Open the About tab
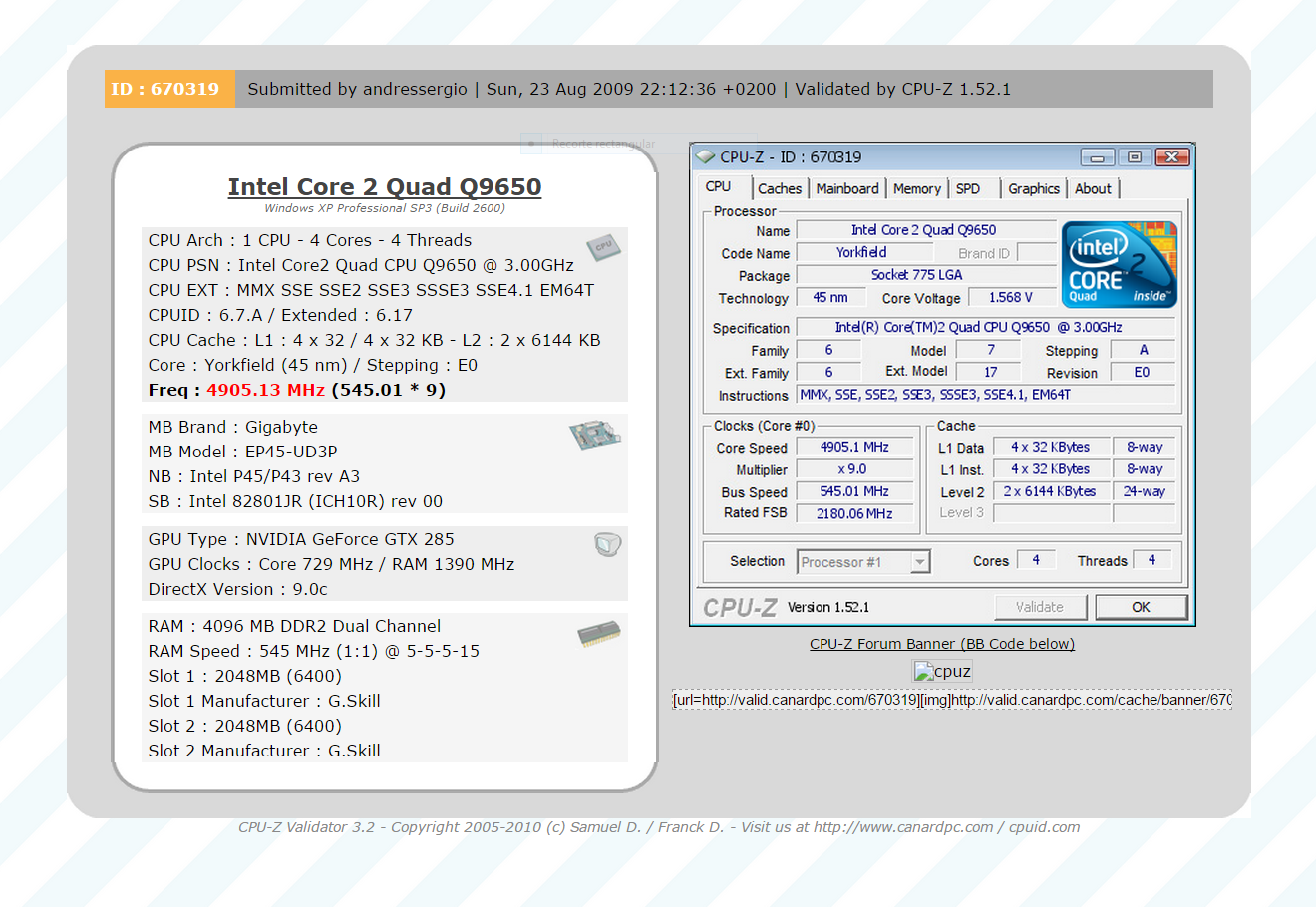Viewport: 1316px width, 907px height. (1093, 188)
